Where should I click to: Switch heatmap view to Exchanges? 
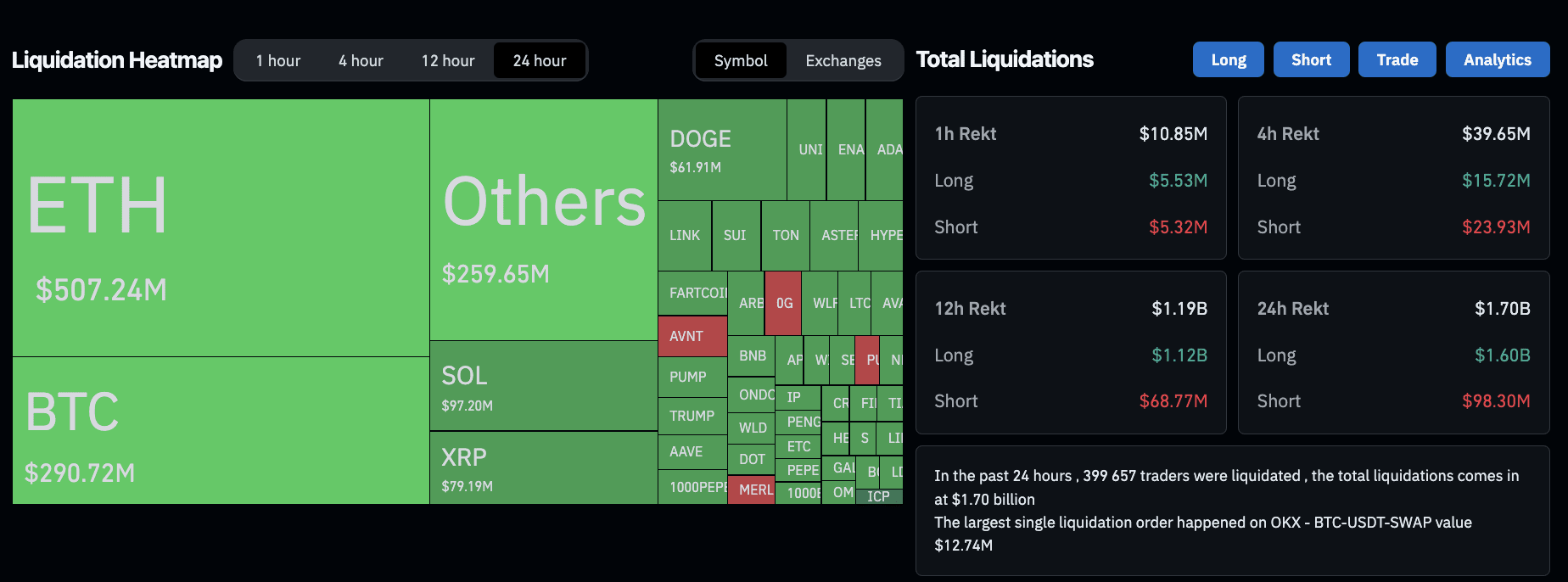click(843, 60)
